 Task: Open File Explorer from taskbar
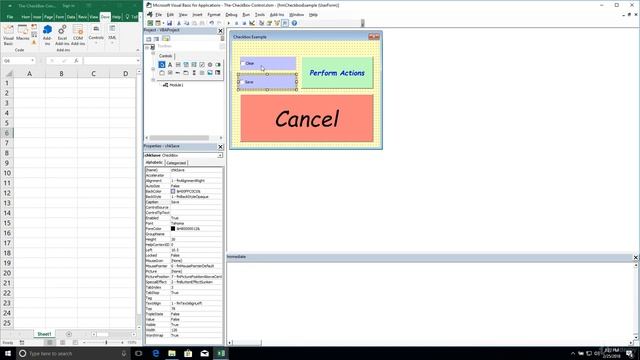172,353
